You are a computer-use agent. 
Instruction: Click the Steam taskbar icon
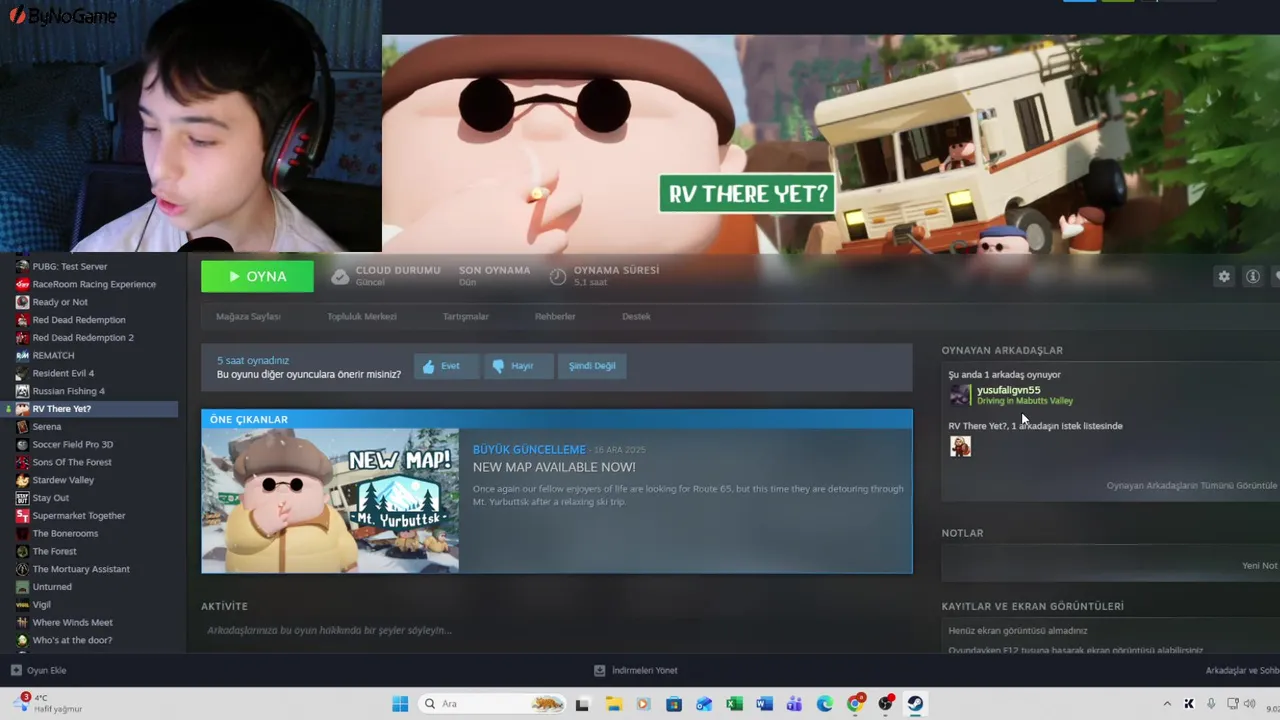pyautogui.click(x=915, y=704)
